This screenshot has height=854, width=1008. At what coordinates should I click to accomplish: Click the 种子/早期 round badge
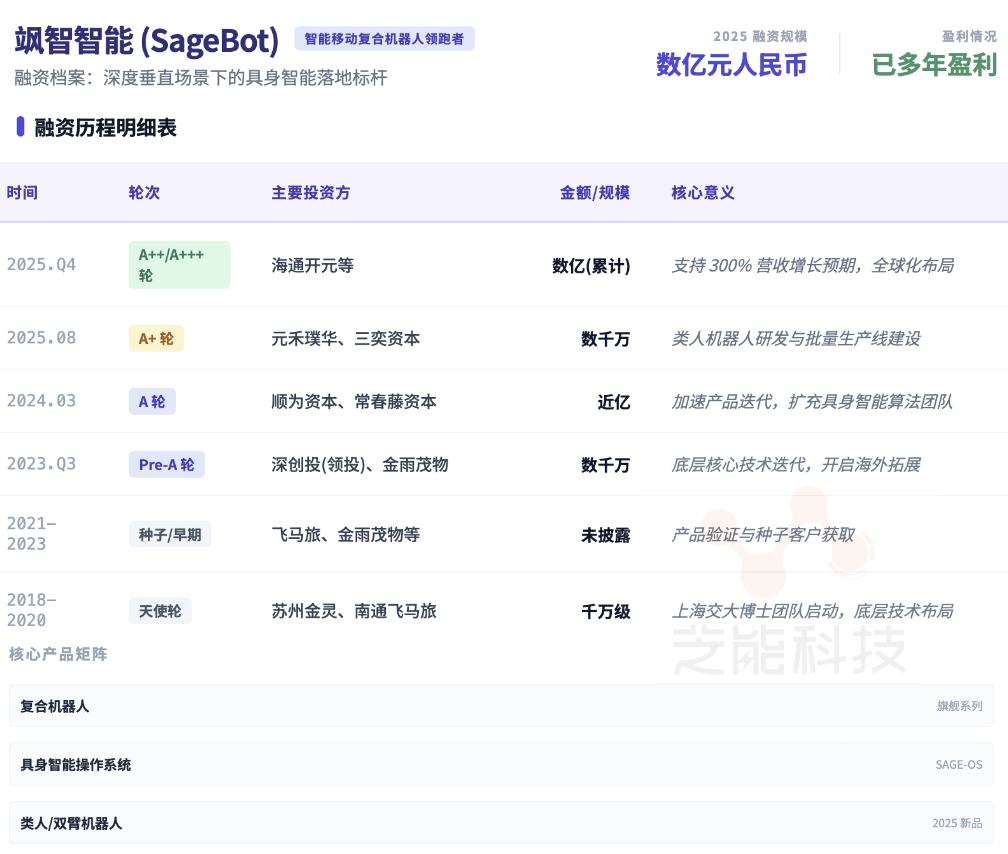169,535
